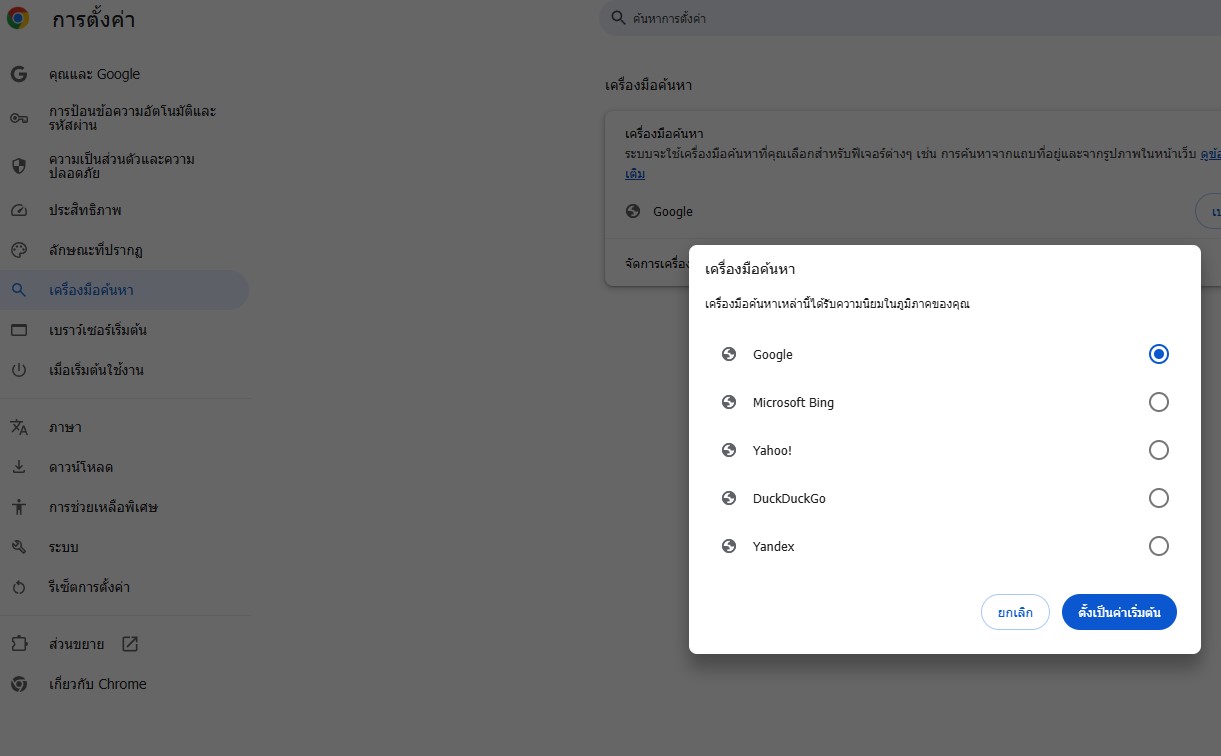Click globe icon next to Google in dialog
The height and width of the screenshot is (756, 1221).
point(729,354)
